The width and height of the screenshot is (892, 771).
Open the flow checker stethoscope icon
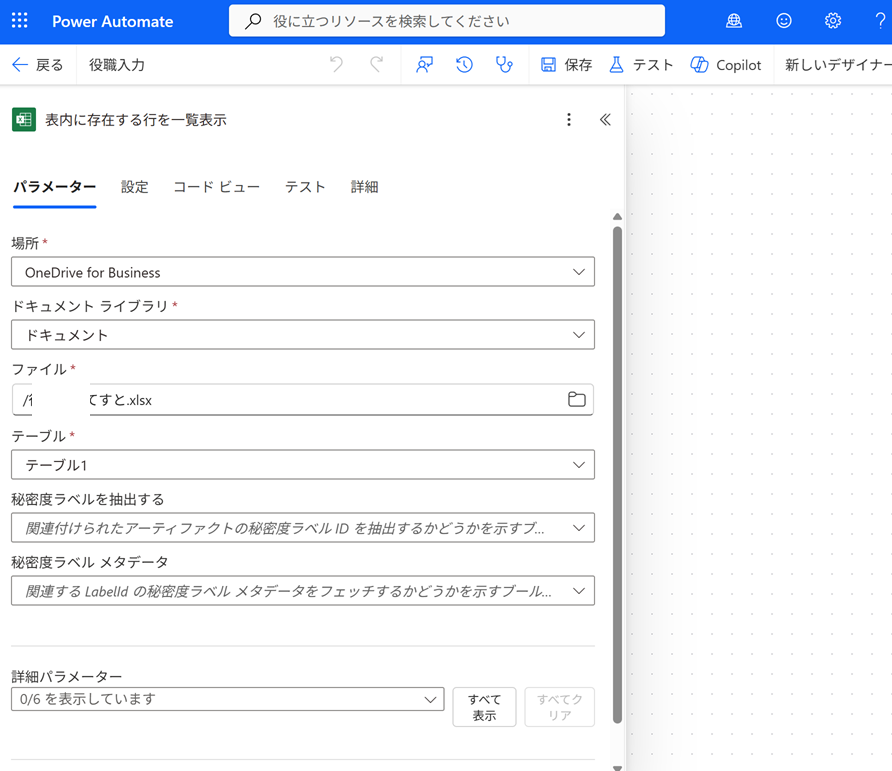(504, 65)
